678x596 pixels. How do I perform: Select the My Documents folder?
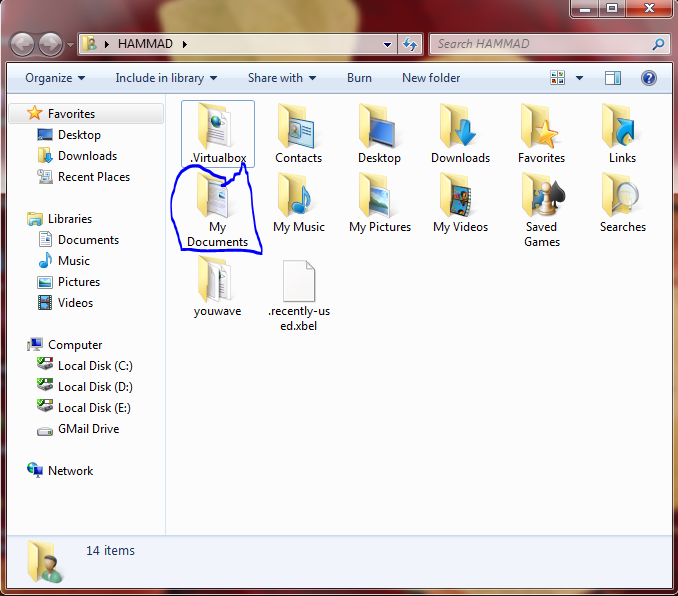pyautogui.click(x=217, y=211)
